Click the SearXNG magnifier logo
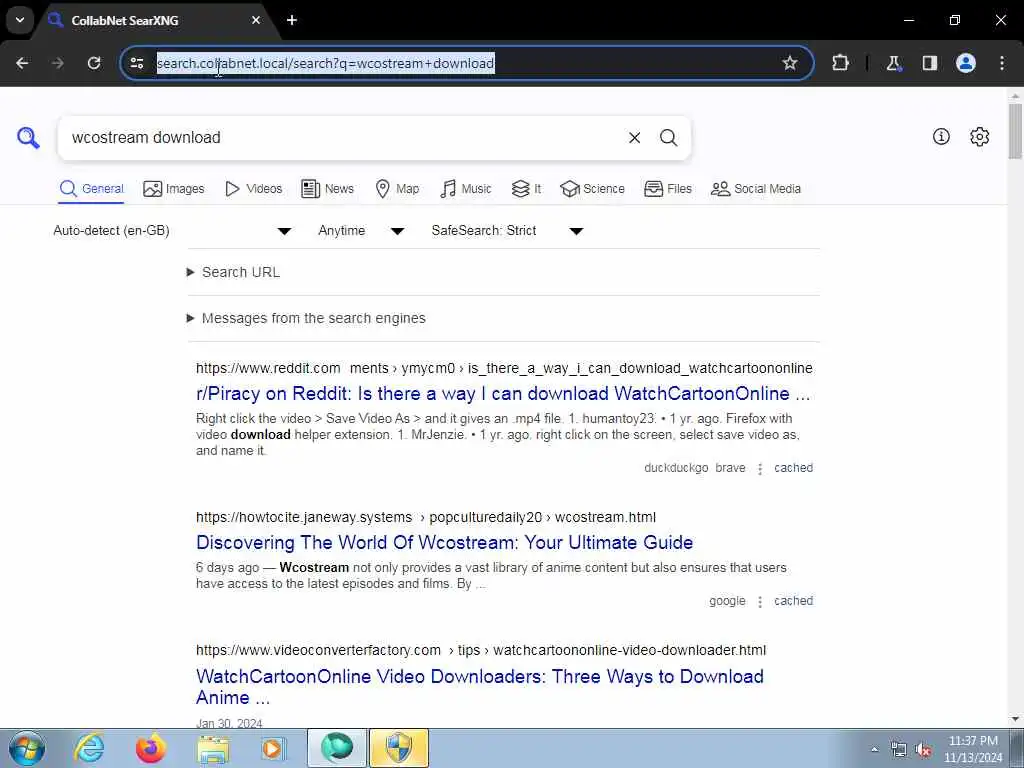The height and width of the screenshot is (768, 1024). [x=28, y=138]
